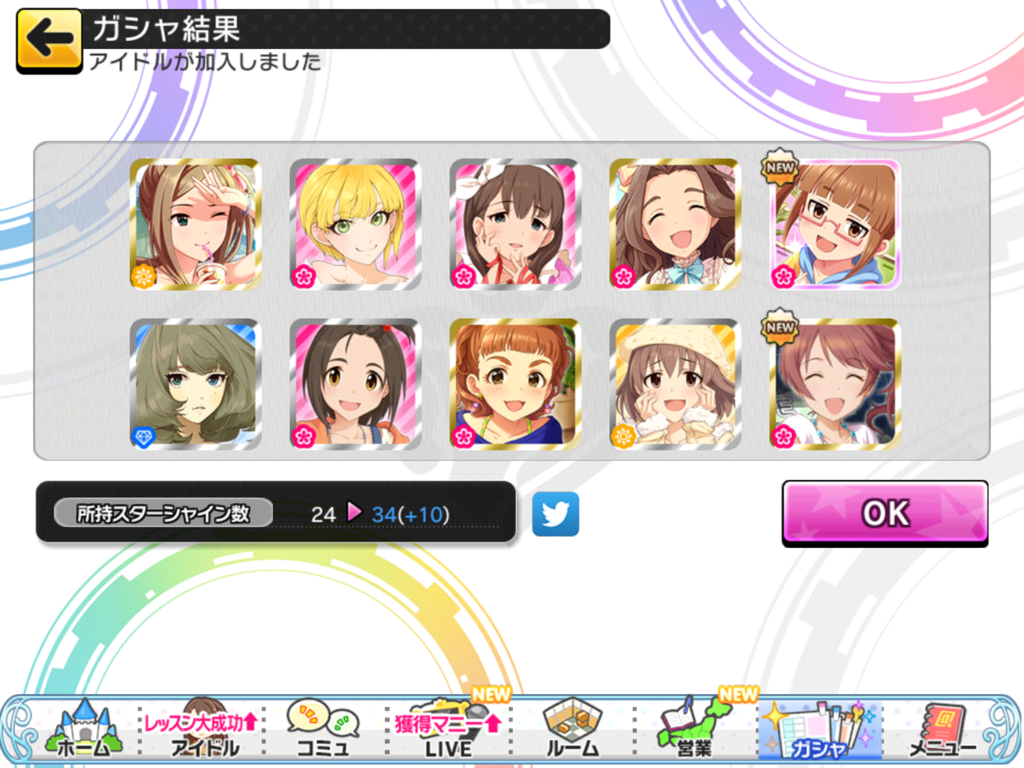Screen dimensions: 1024x768
Task: Open the メニュー notebook menu
Action: coord(942,729)
